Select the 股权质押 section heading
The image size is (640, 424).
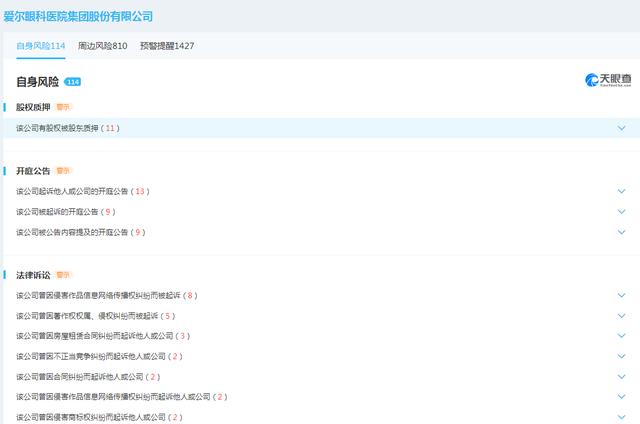point(33,107)
